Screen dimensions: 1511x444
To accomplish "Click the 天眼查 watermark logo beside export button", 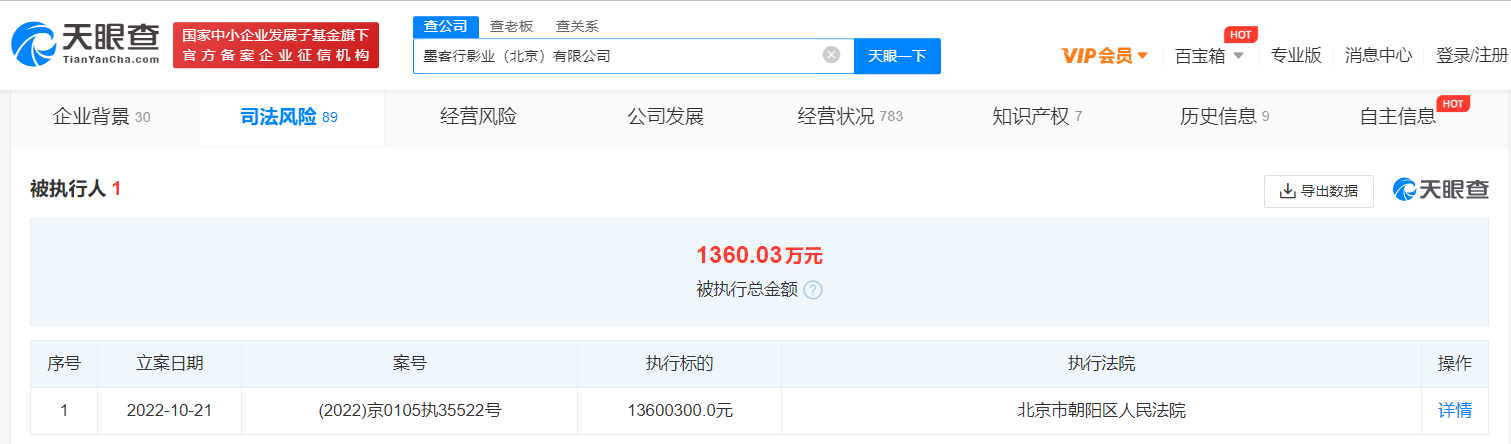I will [1441, 190].
